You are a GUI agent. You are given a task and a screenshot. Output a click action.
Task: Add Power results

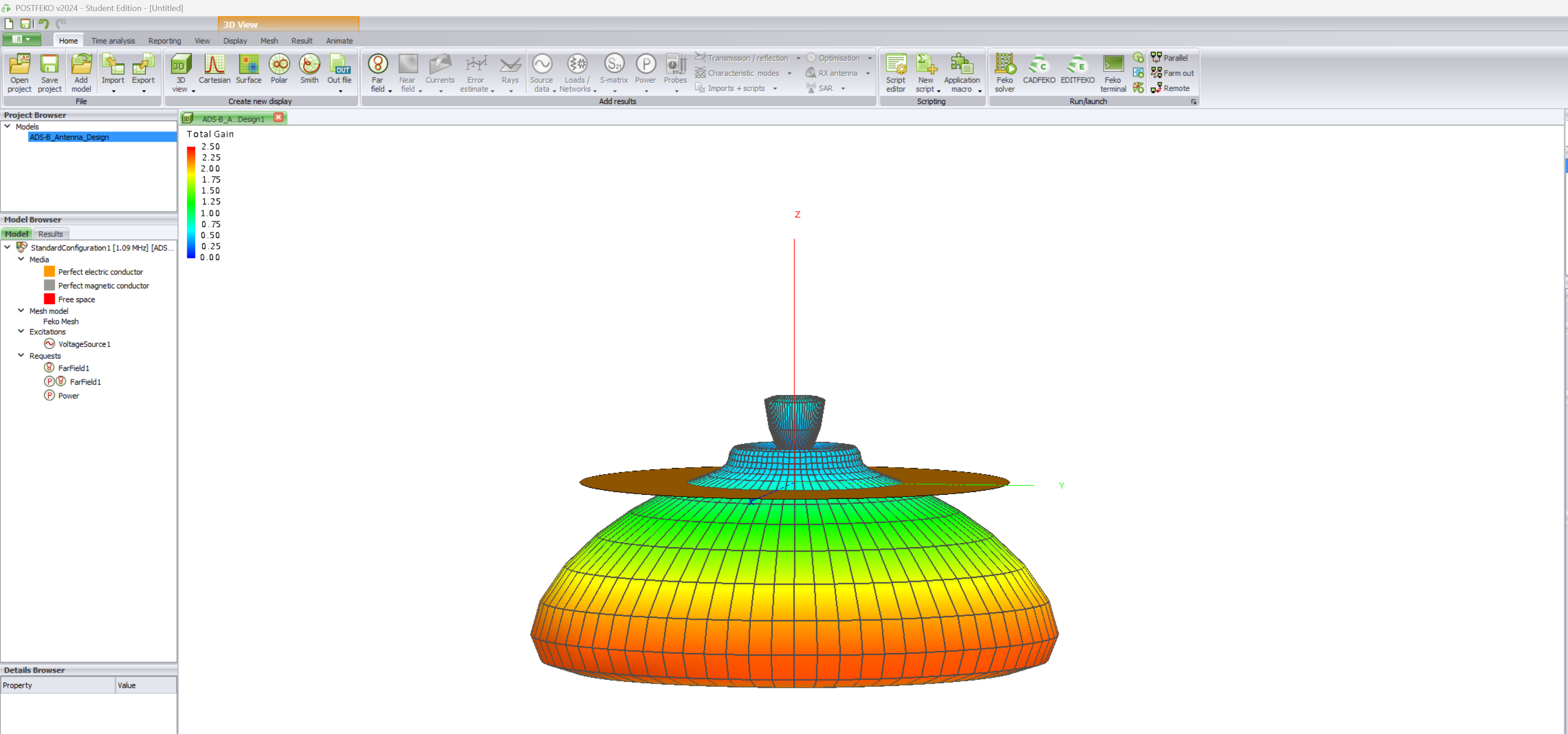pos(645,72)
